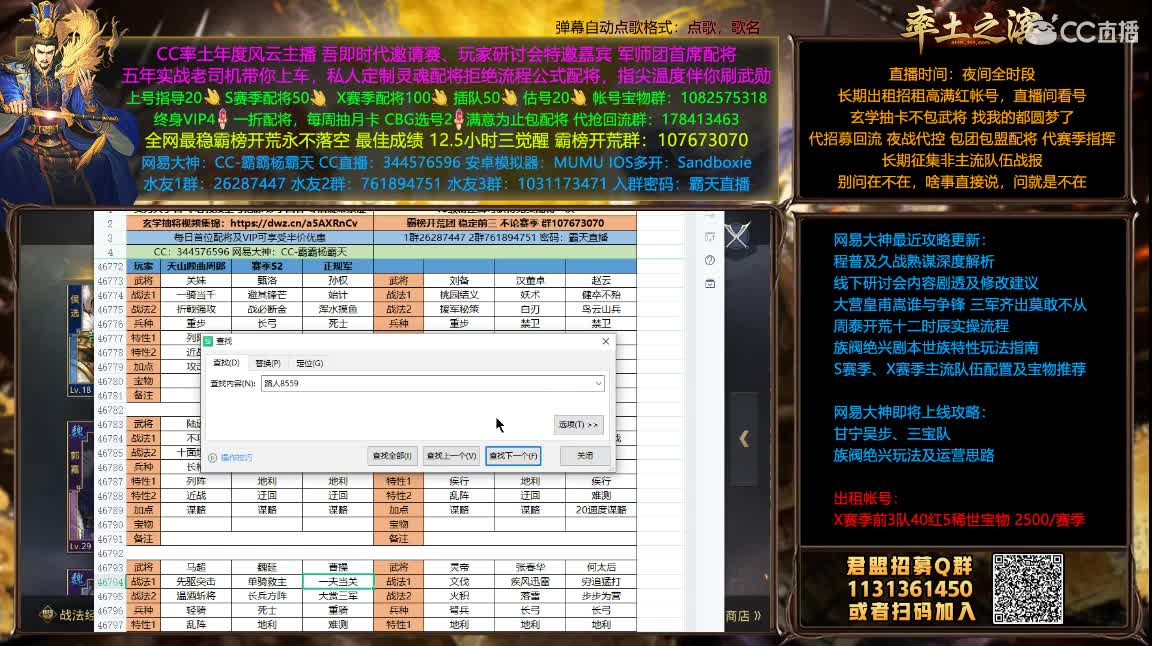
Task: Select the cell containing 甄洛
Action: coord(267,280)
